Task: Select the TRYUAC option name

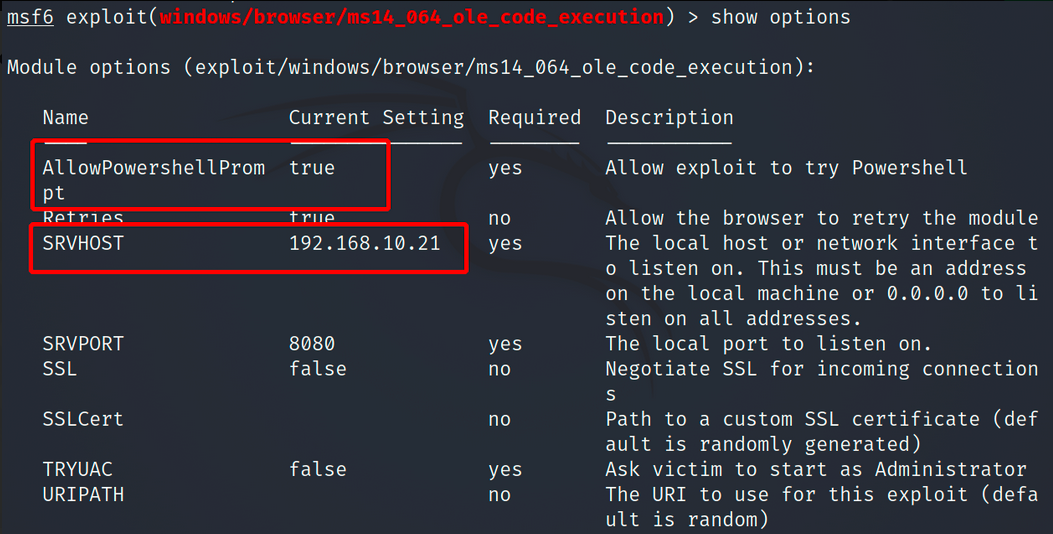Action: point(77,470)
